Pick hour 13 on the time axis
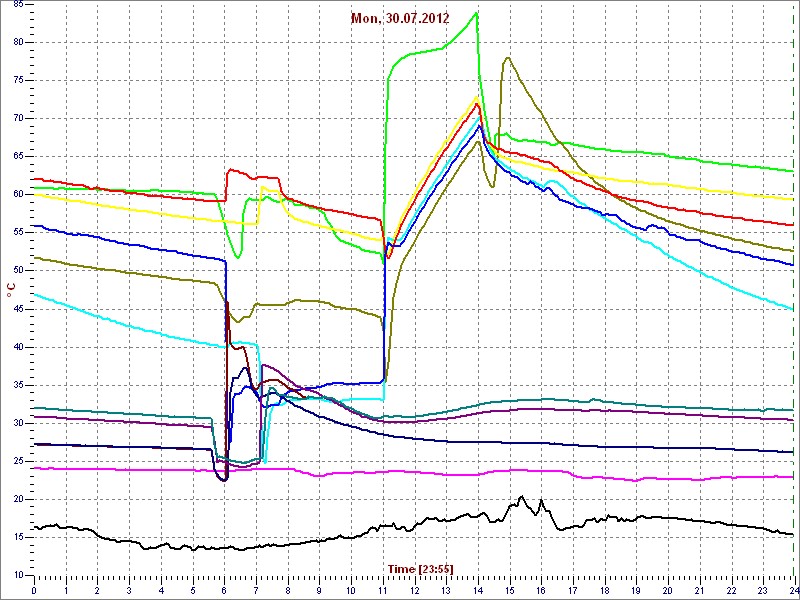 coord(445,589)
